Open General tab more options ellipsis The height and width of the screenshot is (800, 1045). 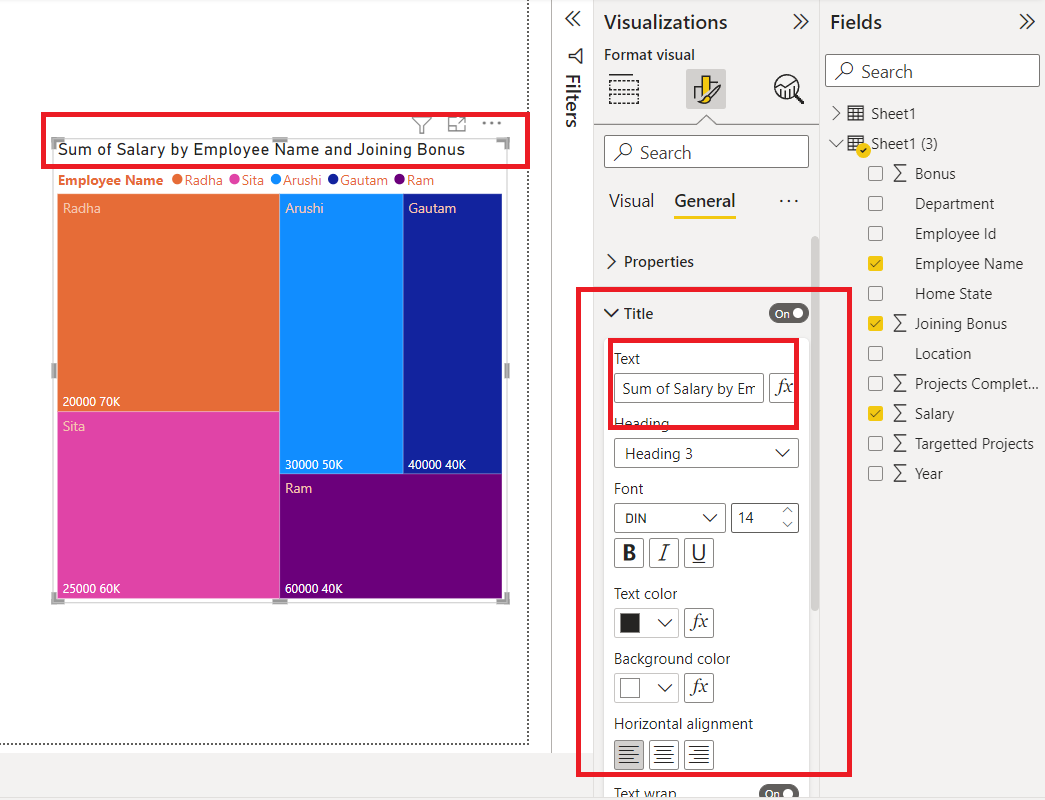click(788, 201)
